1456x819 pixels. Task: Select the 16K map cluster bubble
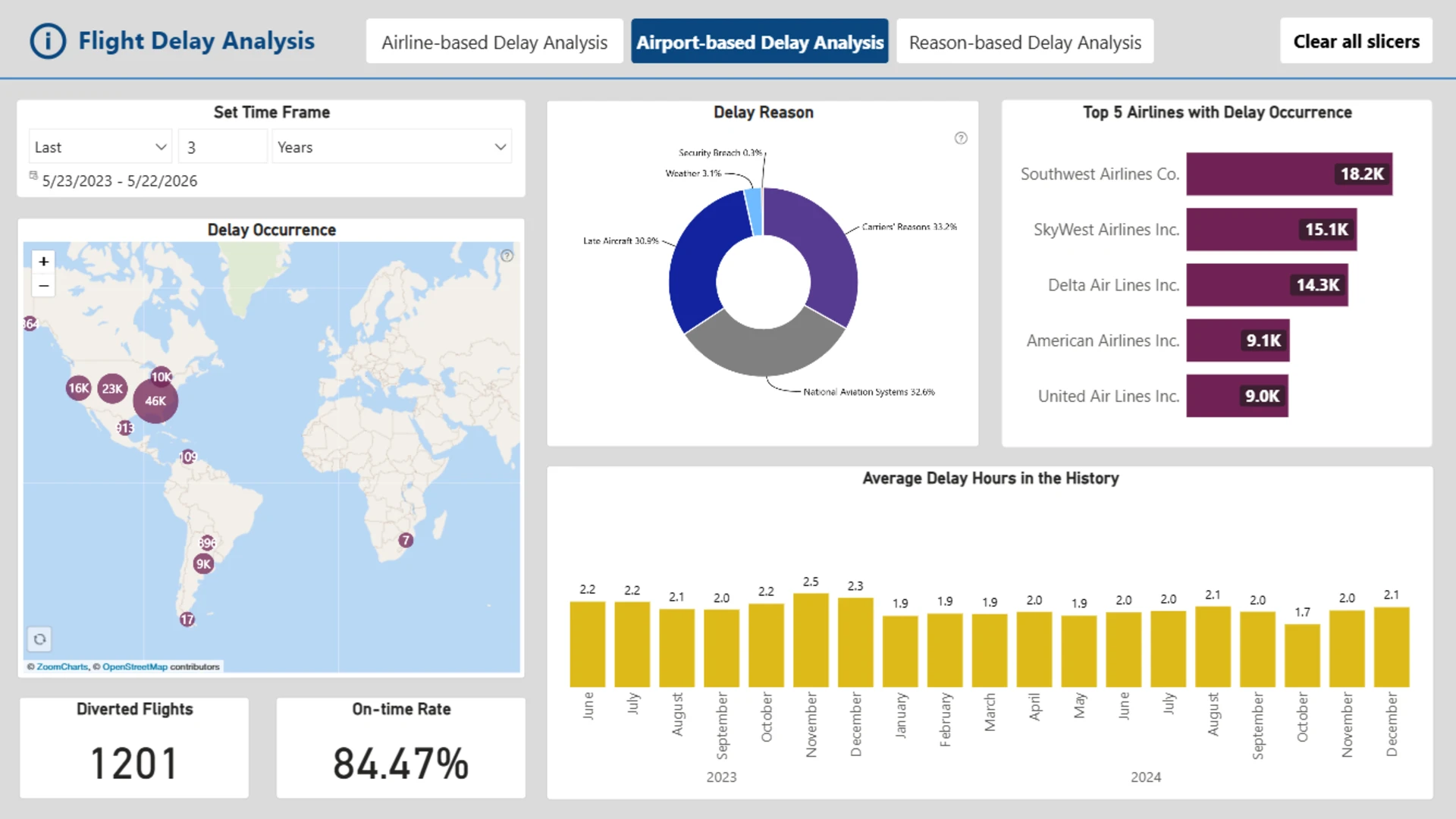click(78, 388)
